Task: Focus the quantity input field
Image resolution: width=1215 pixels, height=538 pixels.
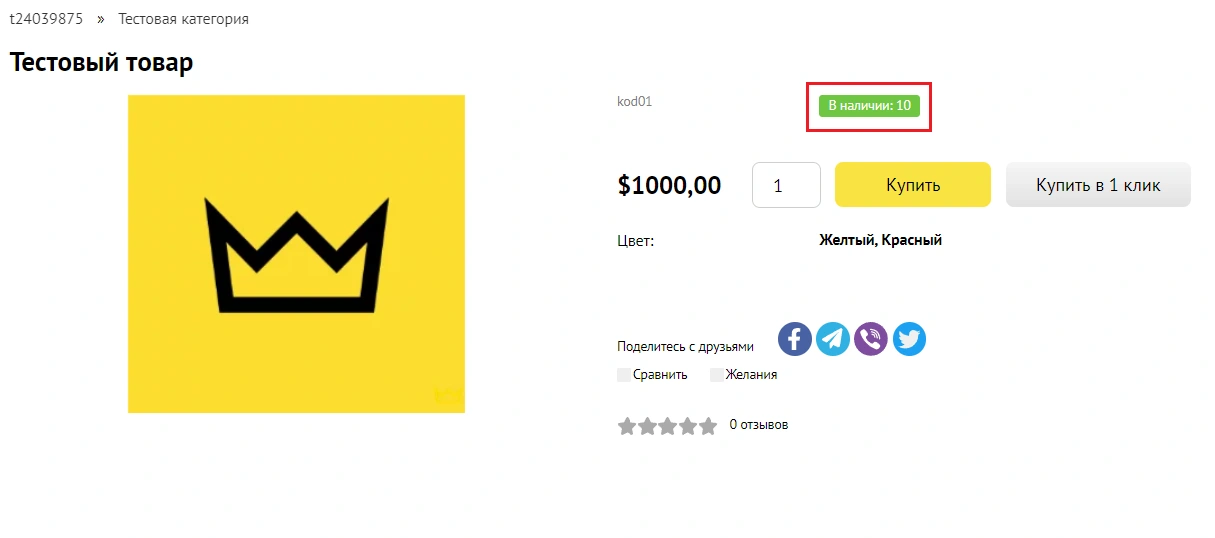Action: click(786, 185)
